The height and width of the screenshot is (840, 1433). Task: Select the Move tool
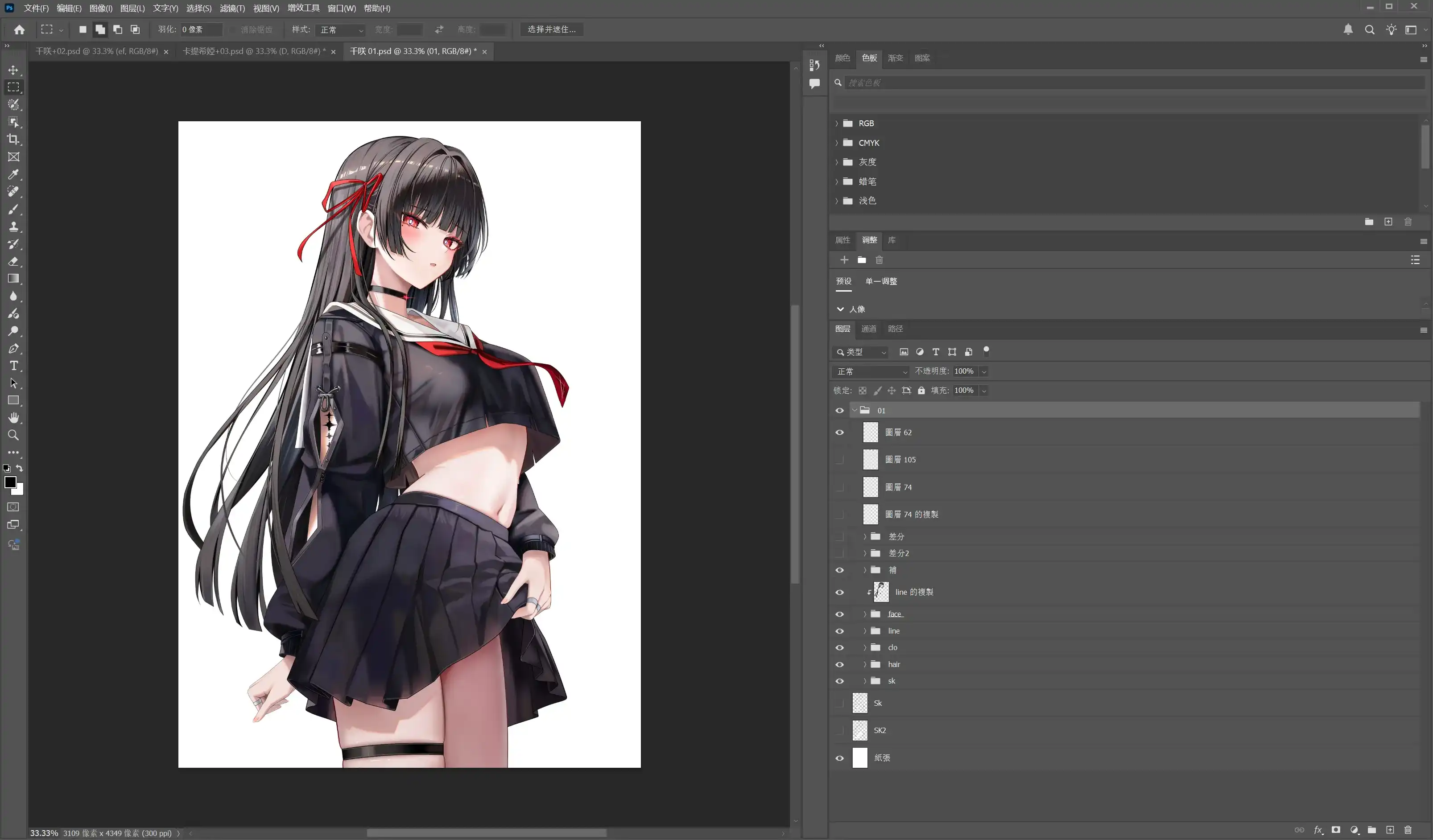click(13, 70)
